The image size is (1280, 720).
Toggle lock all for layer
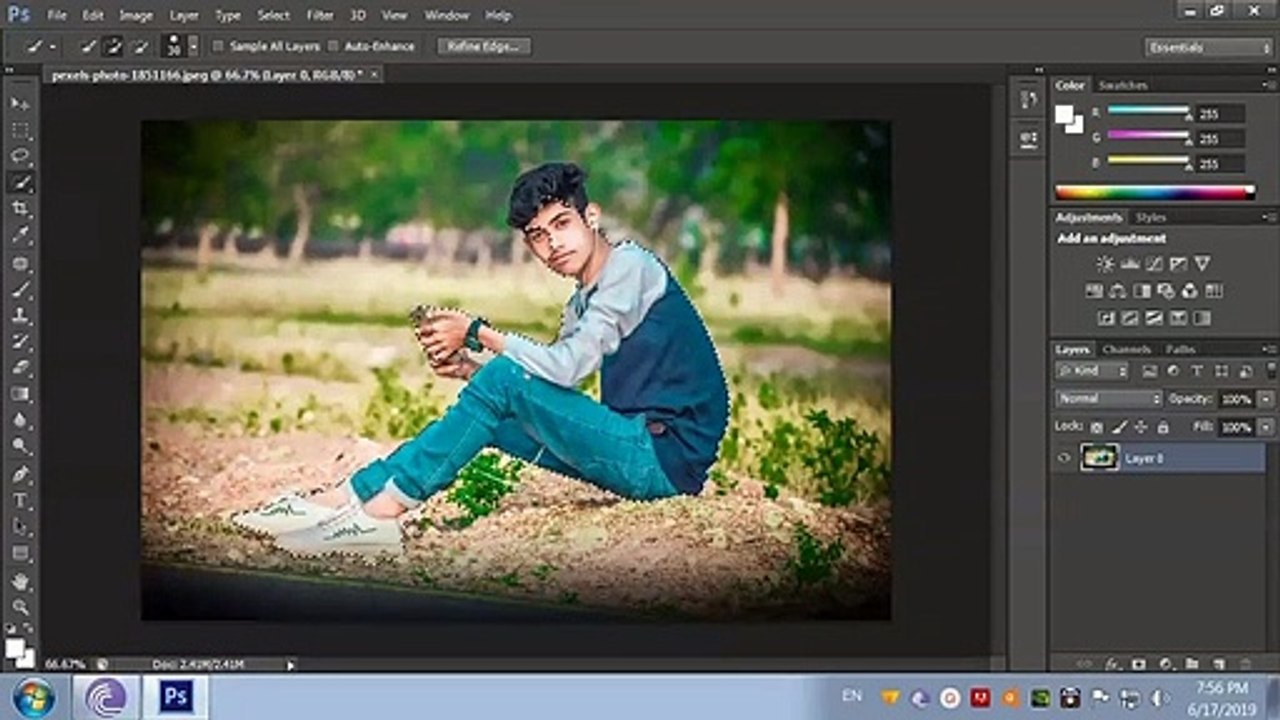(1163, 427)
